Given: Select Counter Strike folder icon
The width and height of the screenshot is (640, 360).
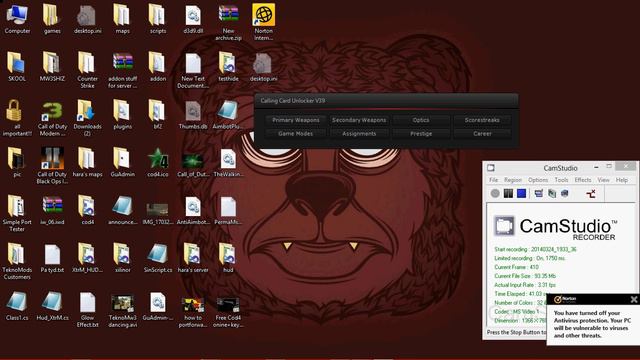Looking at the screenshot, I should pos(87,70).
